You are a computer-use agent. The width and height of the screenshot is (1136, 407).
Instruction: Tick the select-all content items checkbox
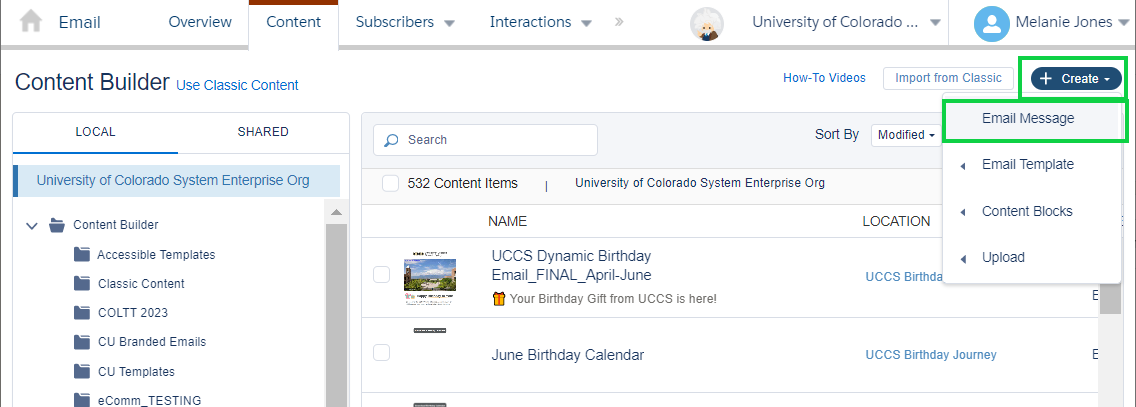[x=390, y=183]
